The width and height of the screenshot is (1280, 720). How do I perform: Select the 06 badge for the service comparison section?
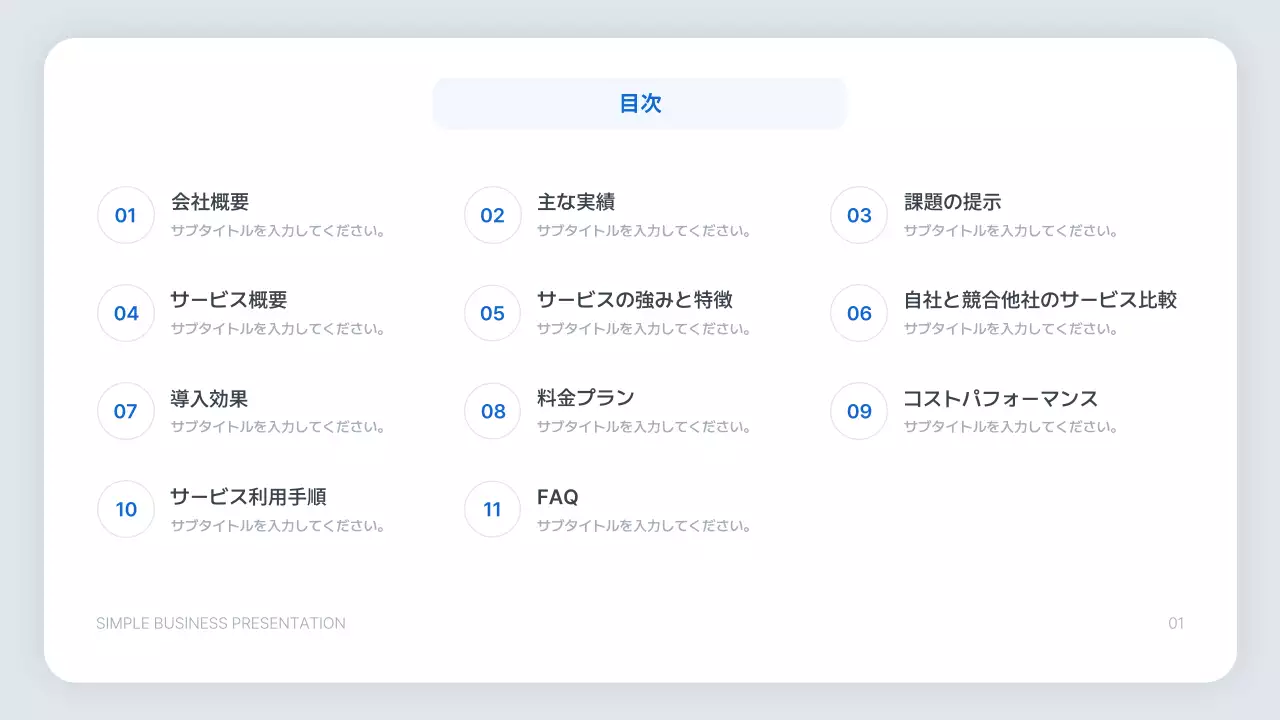858,313
